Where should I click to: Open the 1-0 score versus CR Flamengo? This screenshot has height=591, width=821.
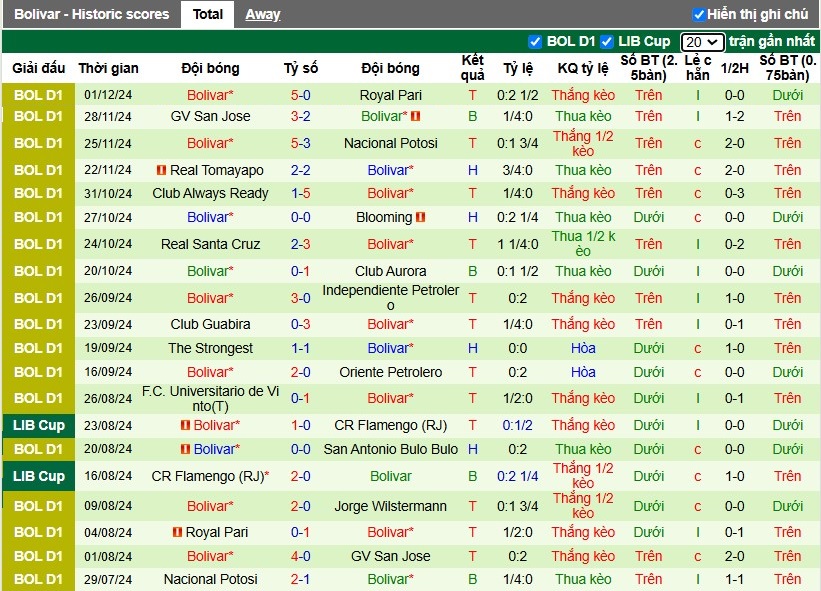tap(301, 426)
